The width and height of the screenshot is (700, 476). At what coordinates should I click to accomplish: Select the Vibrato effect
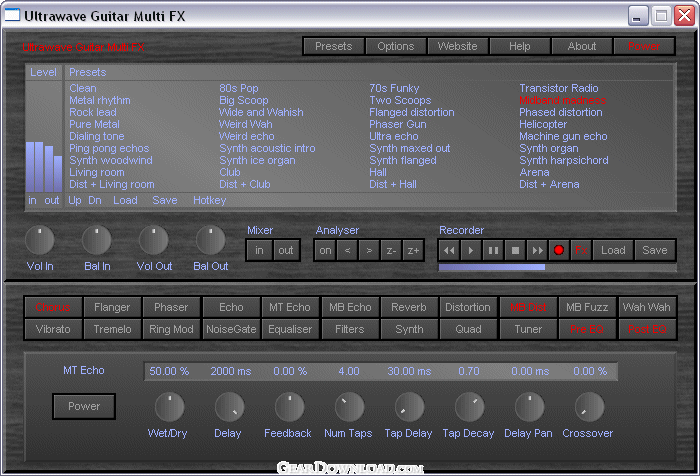click(53, 330)
